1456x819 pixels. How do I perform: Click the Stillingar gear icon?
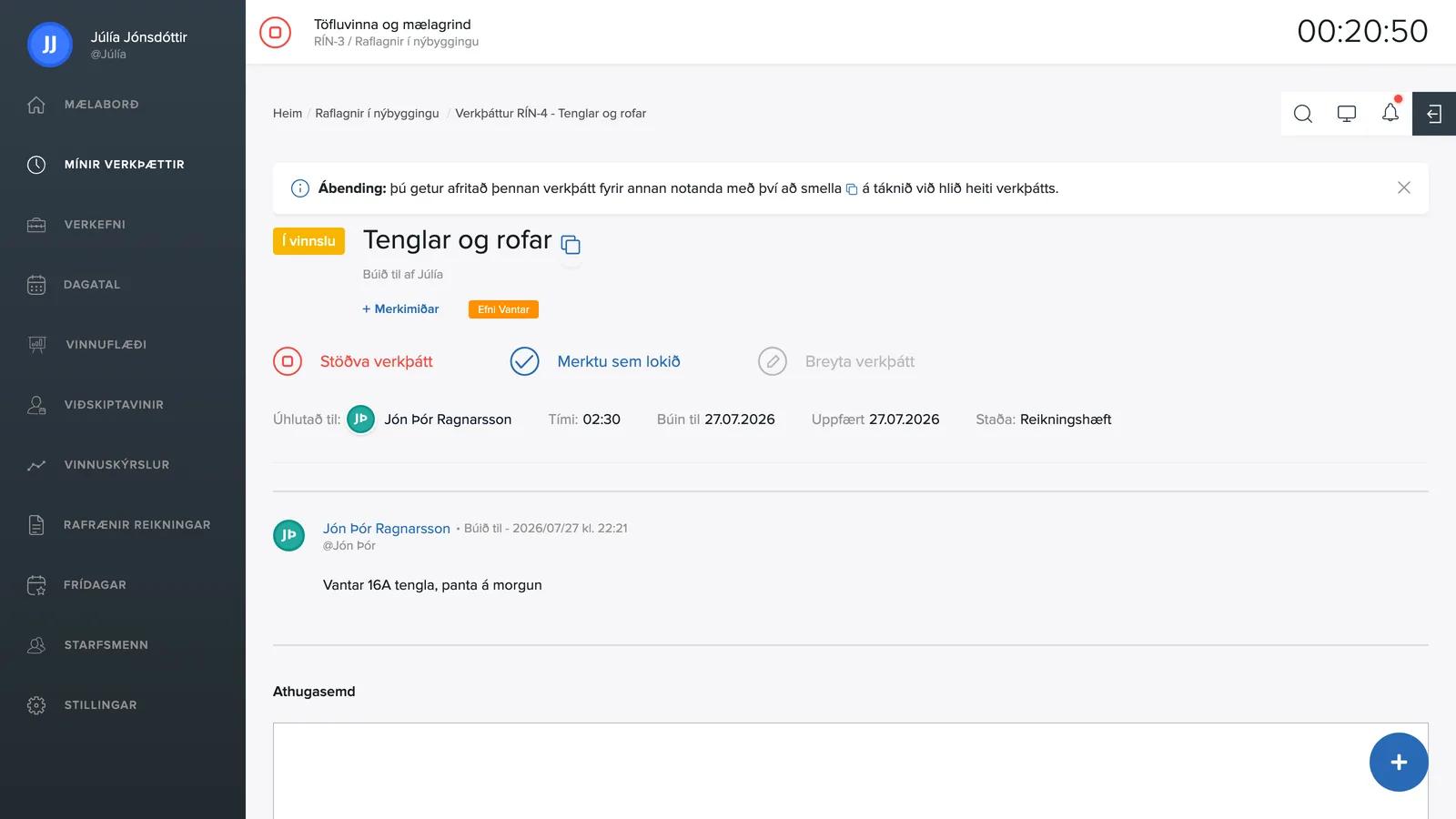click(x=36, y=705)
